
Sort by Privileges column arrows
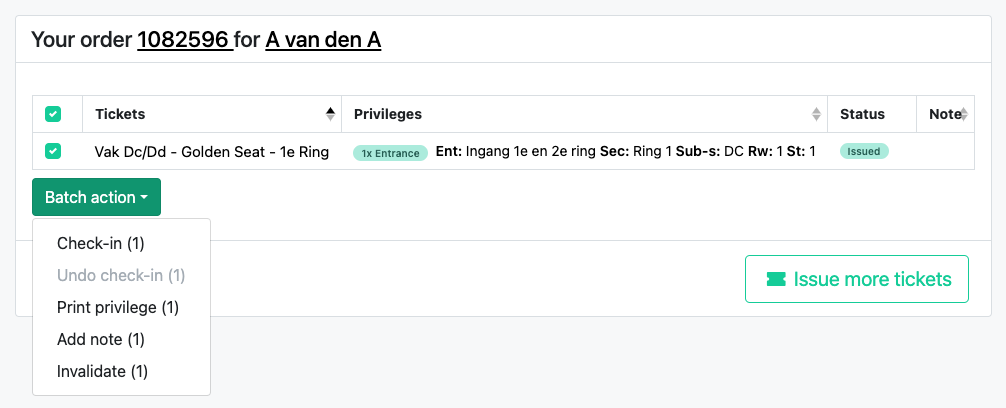[816, 114]
